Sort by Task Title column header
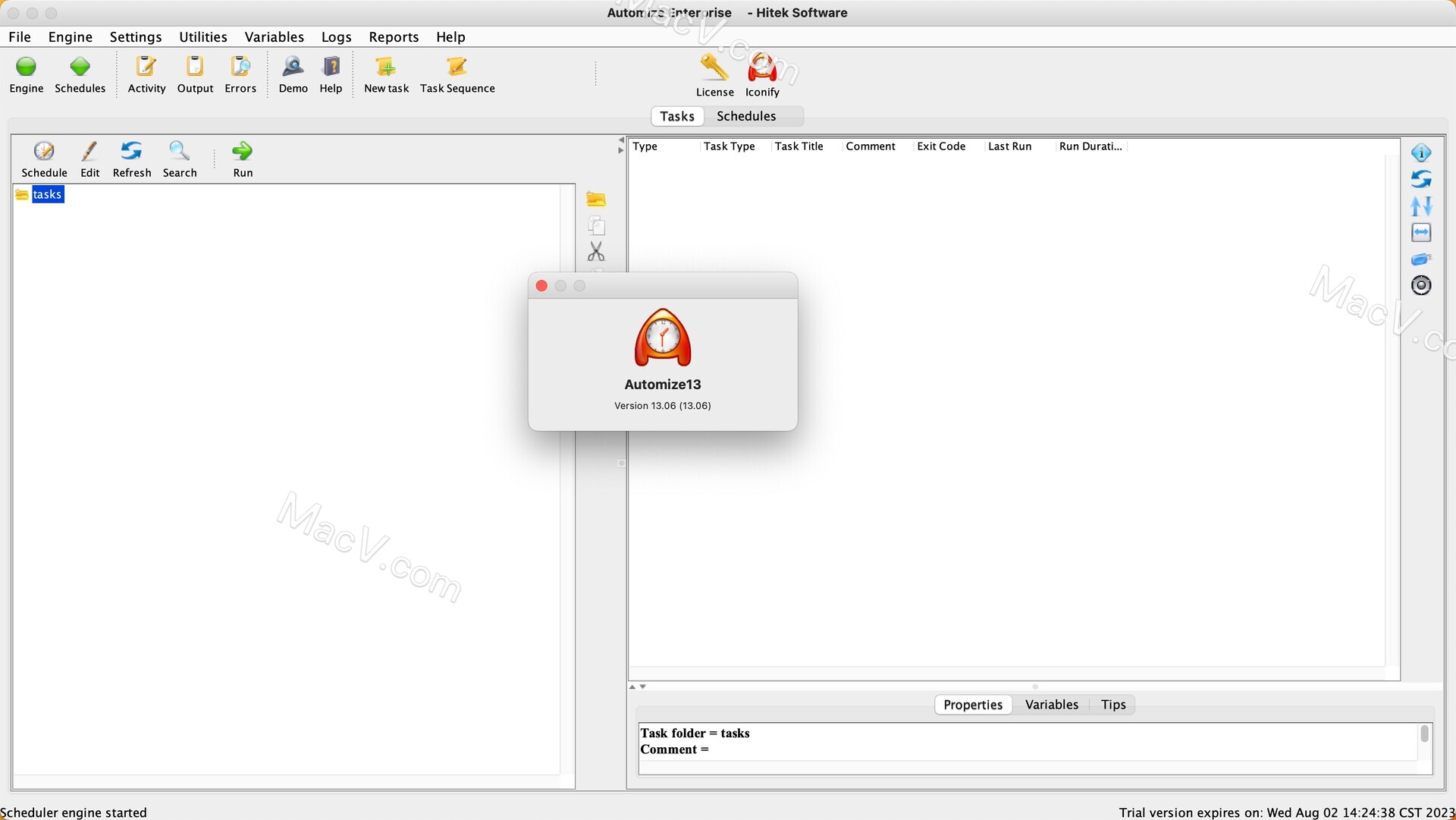Image resolution: width=1456 pixels, height=820 pixels. pos(808,146)
